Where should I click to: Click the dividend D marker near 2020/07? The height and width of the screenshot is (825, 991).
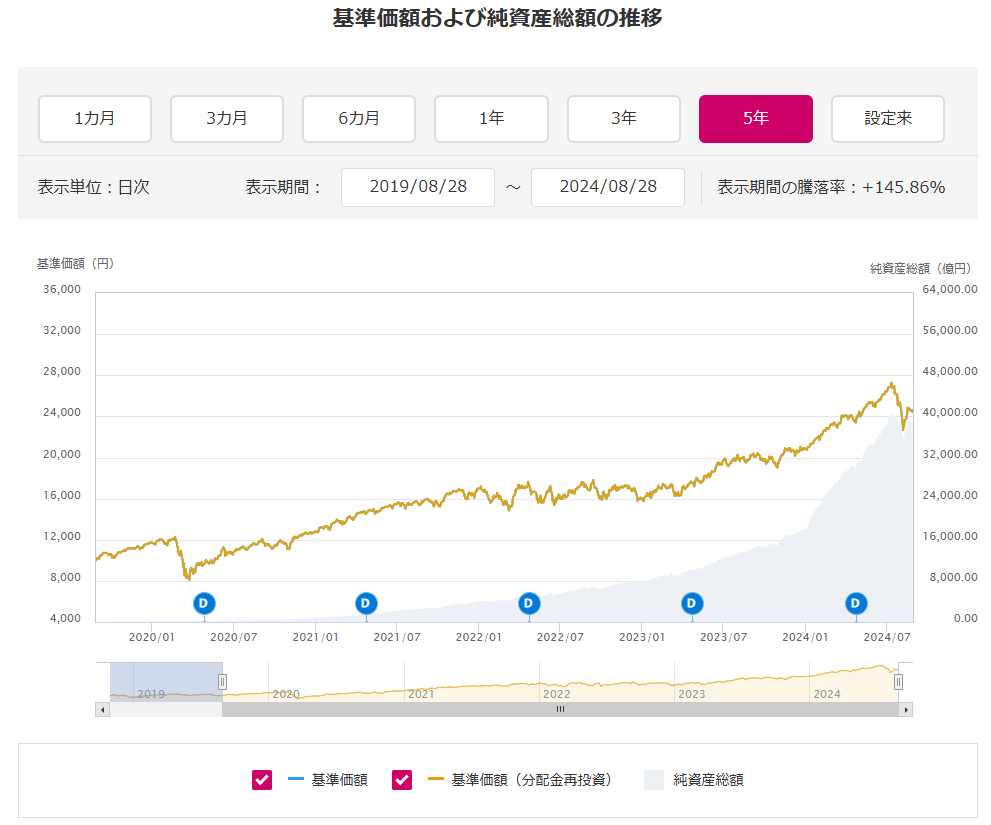click(x=204, y=603)
